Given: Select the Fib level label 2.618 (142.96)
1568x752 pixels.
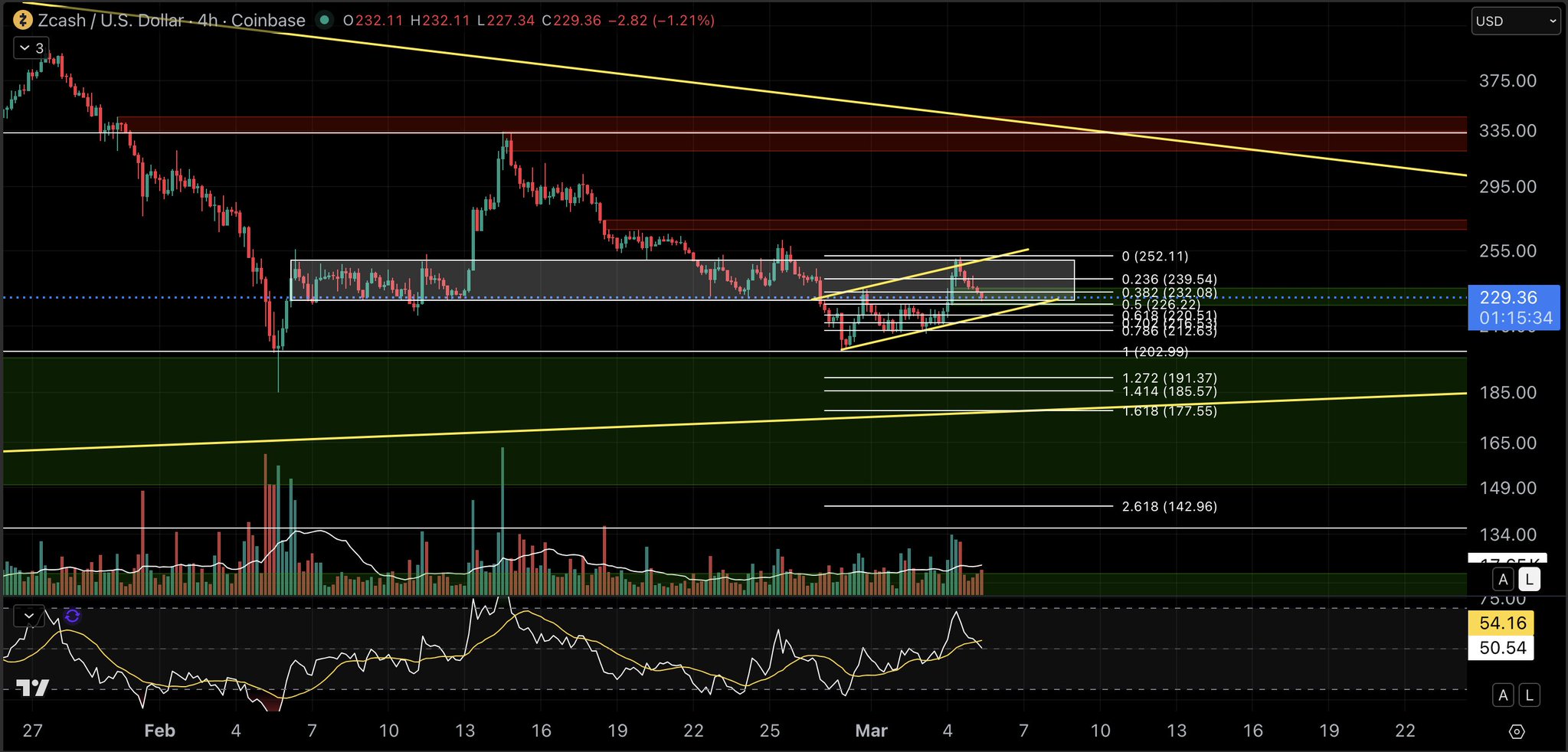Looking at the screenshot, I should 1169,506.
